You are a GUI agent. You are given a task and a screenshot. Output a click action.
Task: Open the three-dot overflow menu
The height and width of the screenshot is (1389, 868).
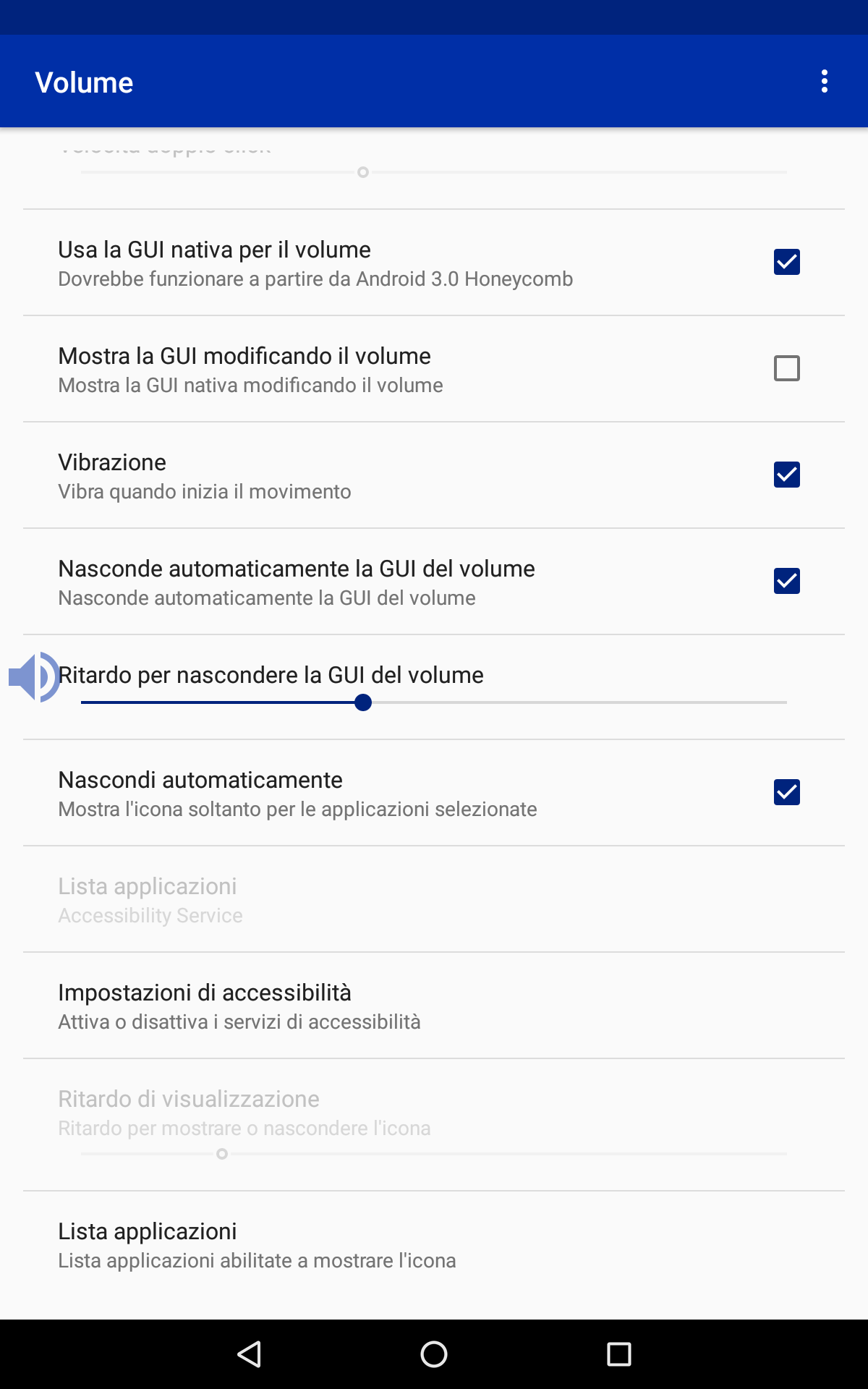(x=824, y=82)
